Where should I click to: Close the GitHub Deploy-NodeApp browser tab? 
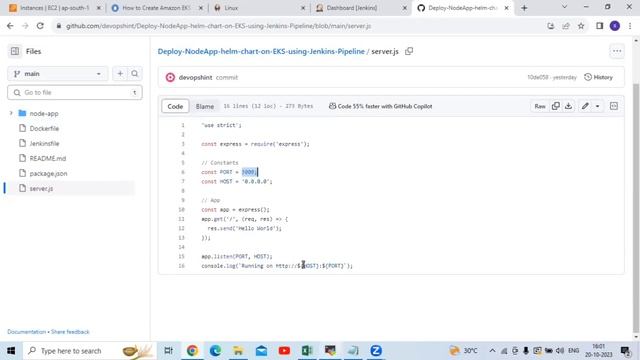coord(507,8)
